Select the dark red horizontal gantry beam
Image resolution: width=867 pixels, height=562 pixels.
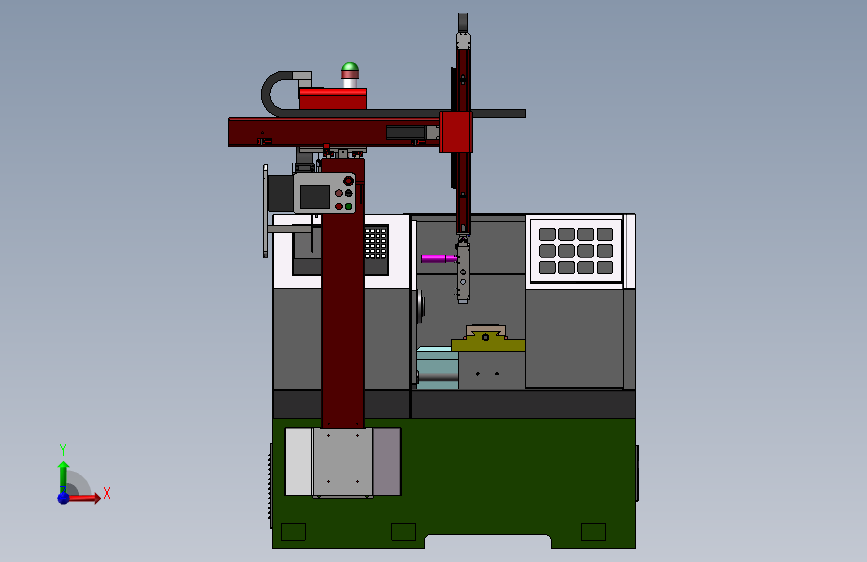pos(334,132)
